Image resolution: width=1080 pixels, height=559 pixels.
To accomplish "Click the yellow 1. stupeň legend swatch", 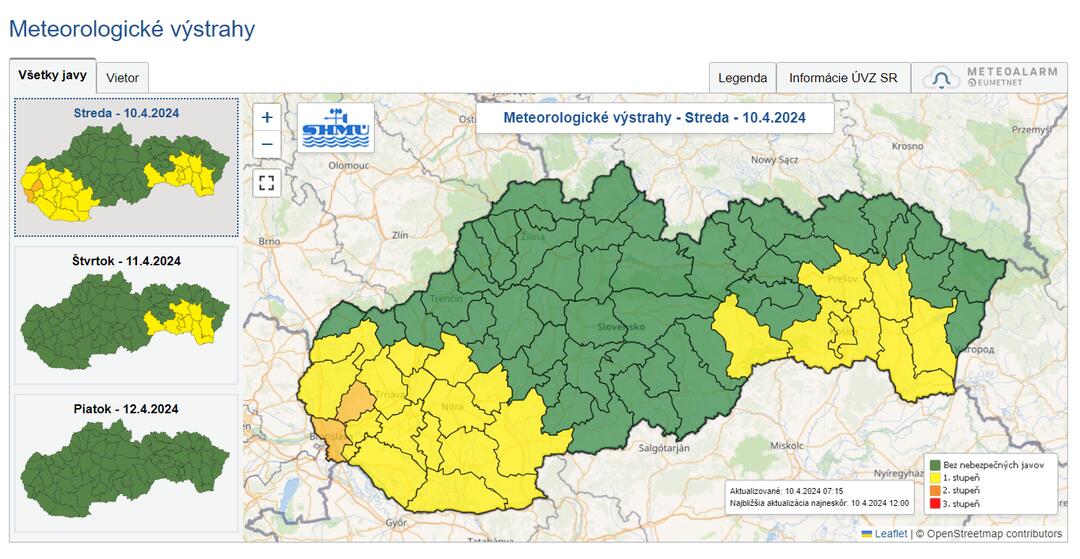I will click(x=934, y=479).
